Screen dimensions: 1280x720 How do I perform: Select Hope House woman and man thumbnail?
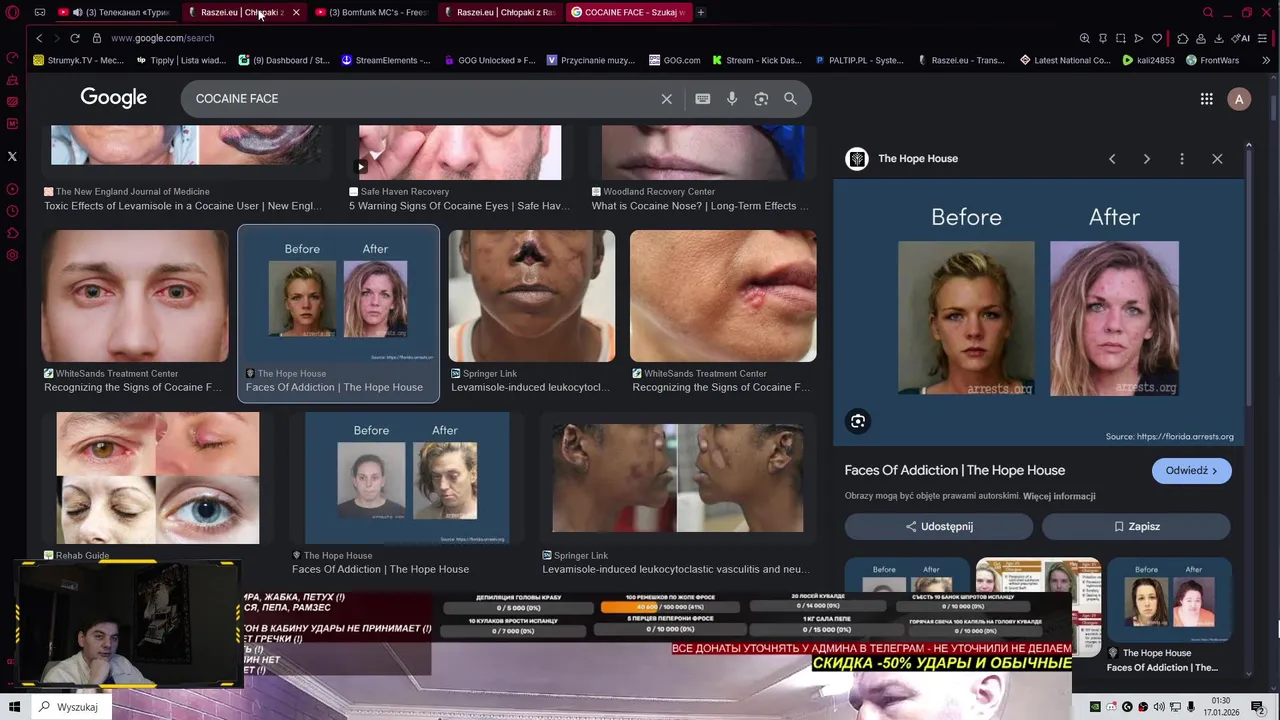(x=407, y=478)
